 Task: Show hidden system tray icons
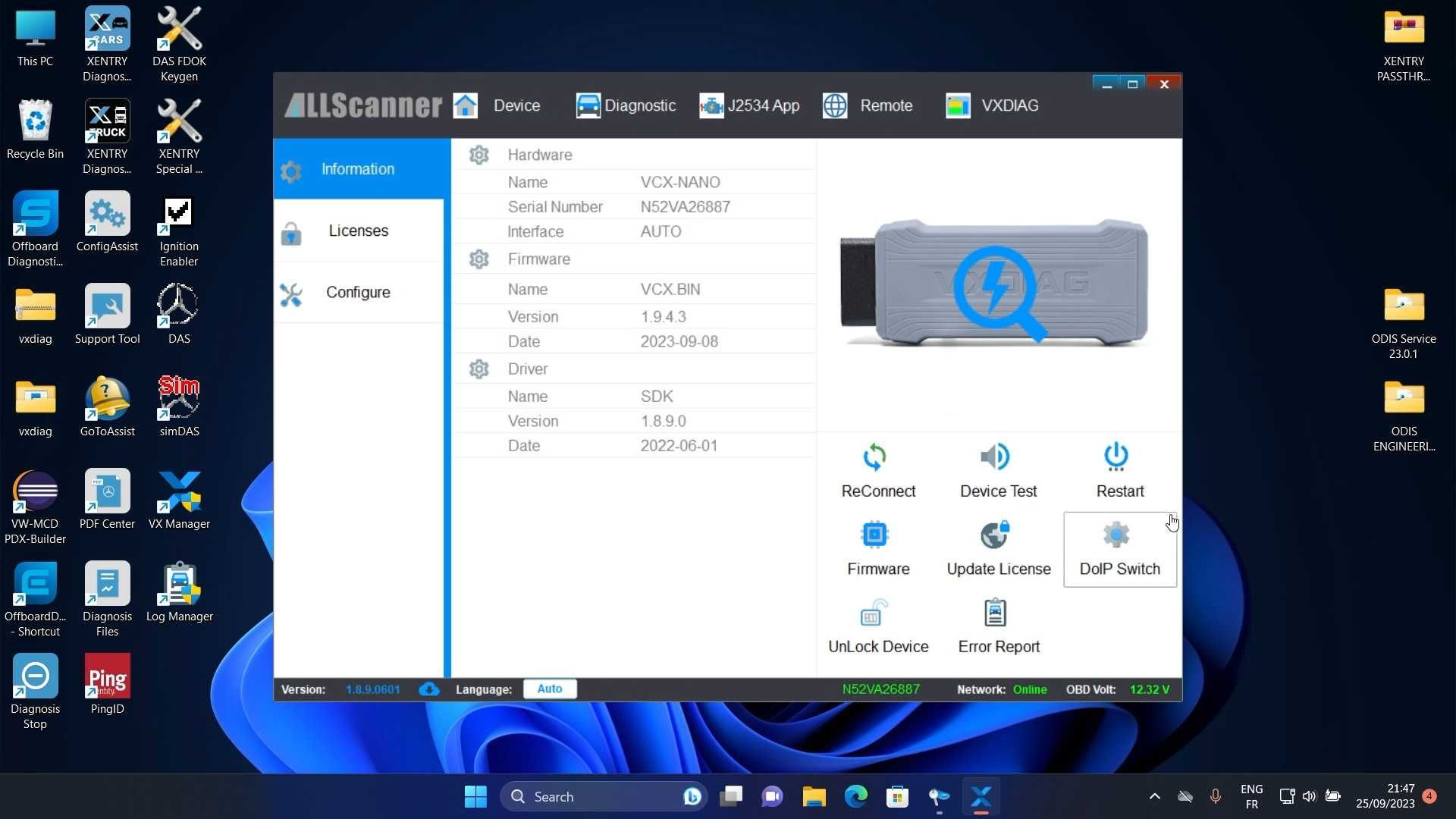[1154, 796]
